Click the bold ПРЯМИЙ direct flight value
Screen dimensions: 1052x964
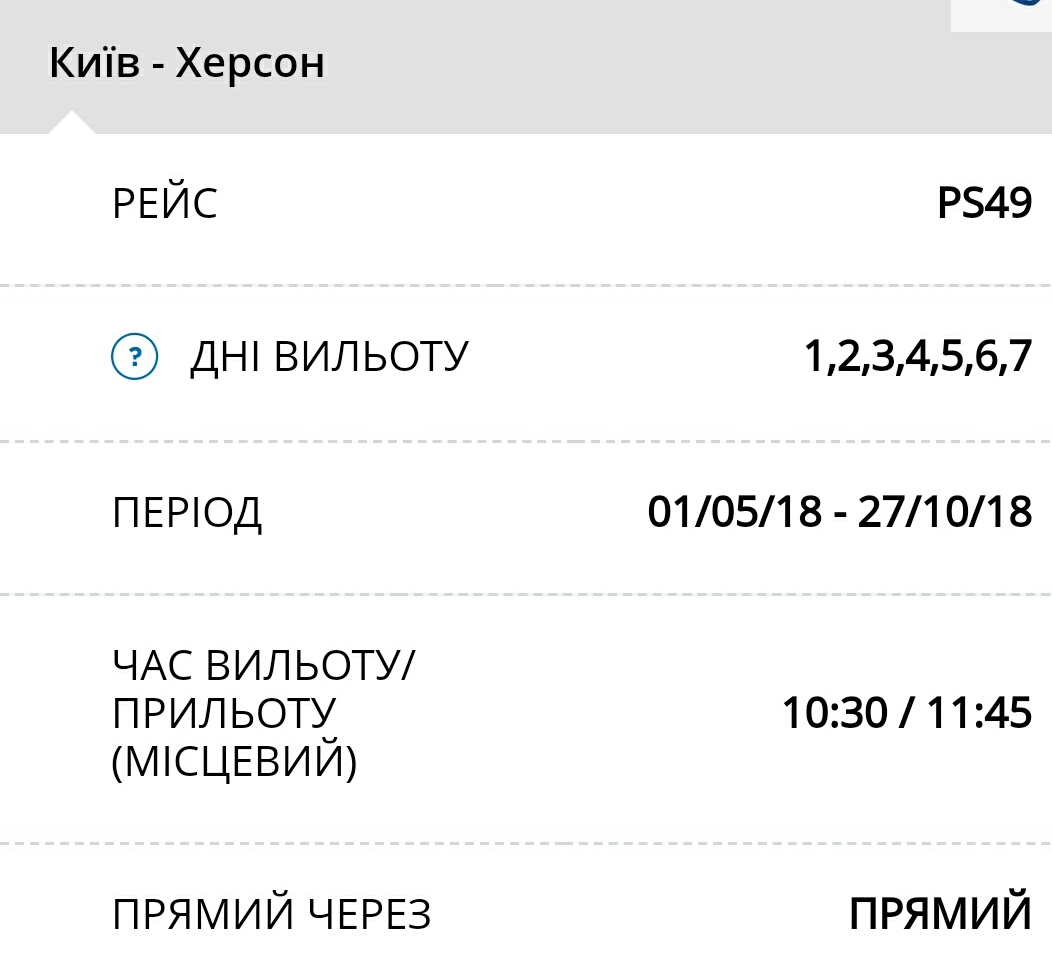coord(940,914)
